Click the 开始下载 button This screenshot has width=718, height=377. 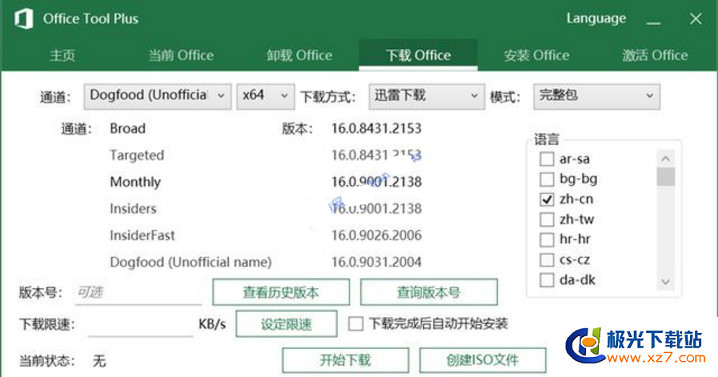point(345,360)
